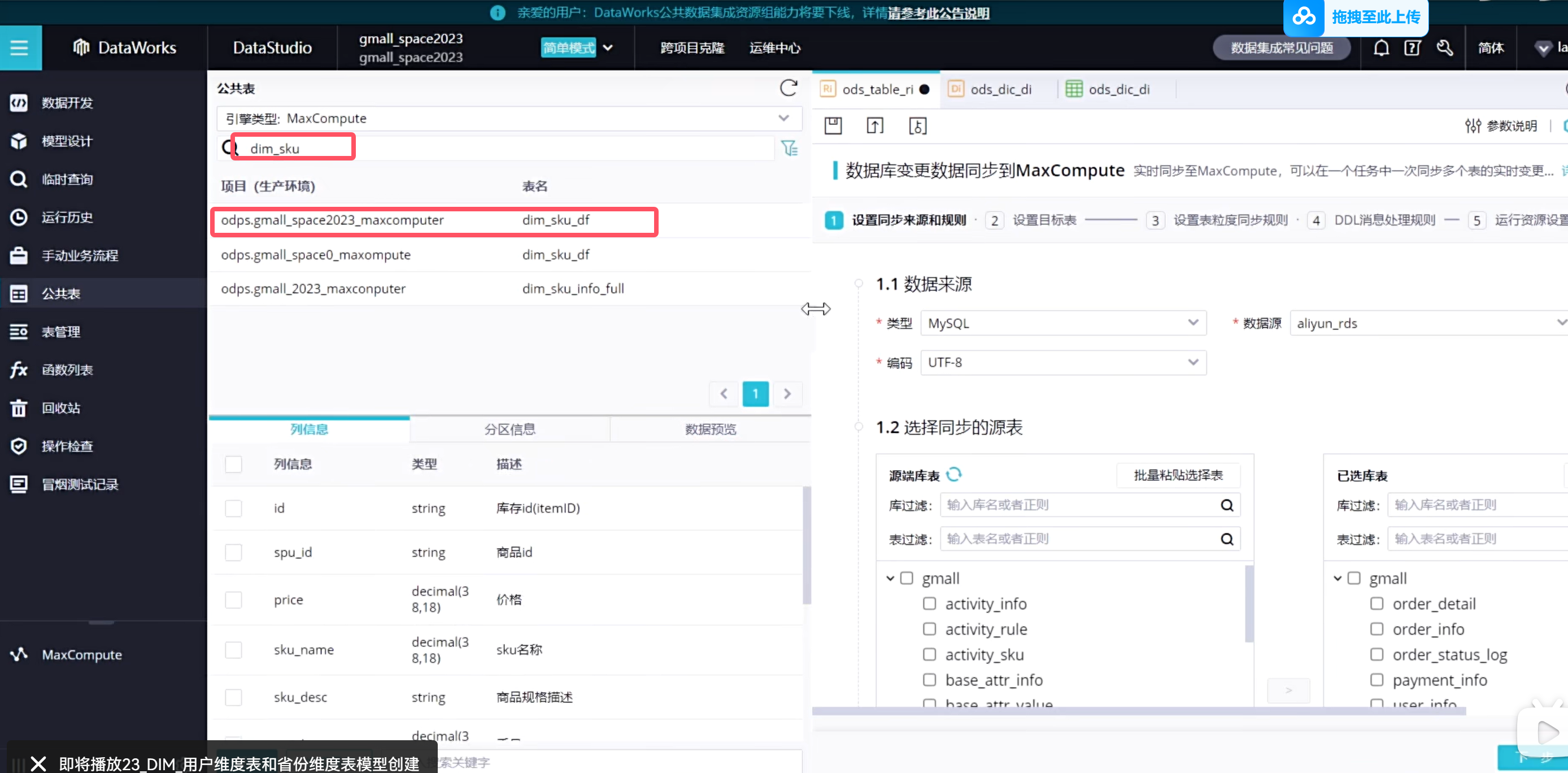Collapse the gmall source database tree
Screen dimensions: 1568x773
tap(890, 578)
